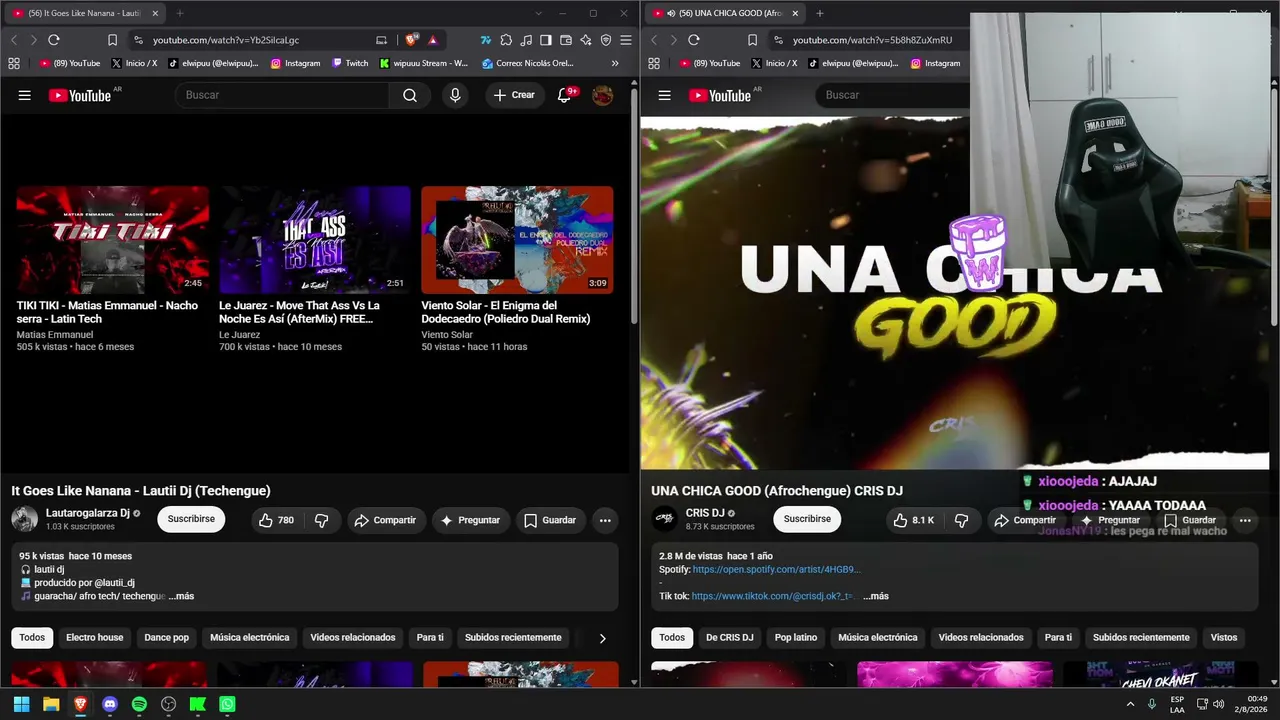Select the 'Dance pop' filter chip

click(x=166, y=638)
